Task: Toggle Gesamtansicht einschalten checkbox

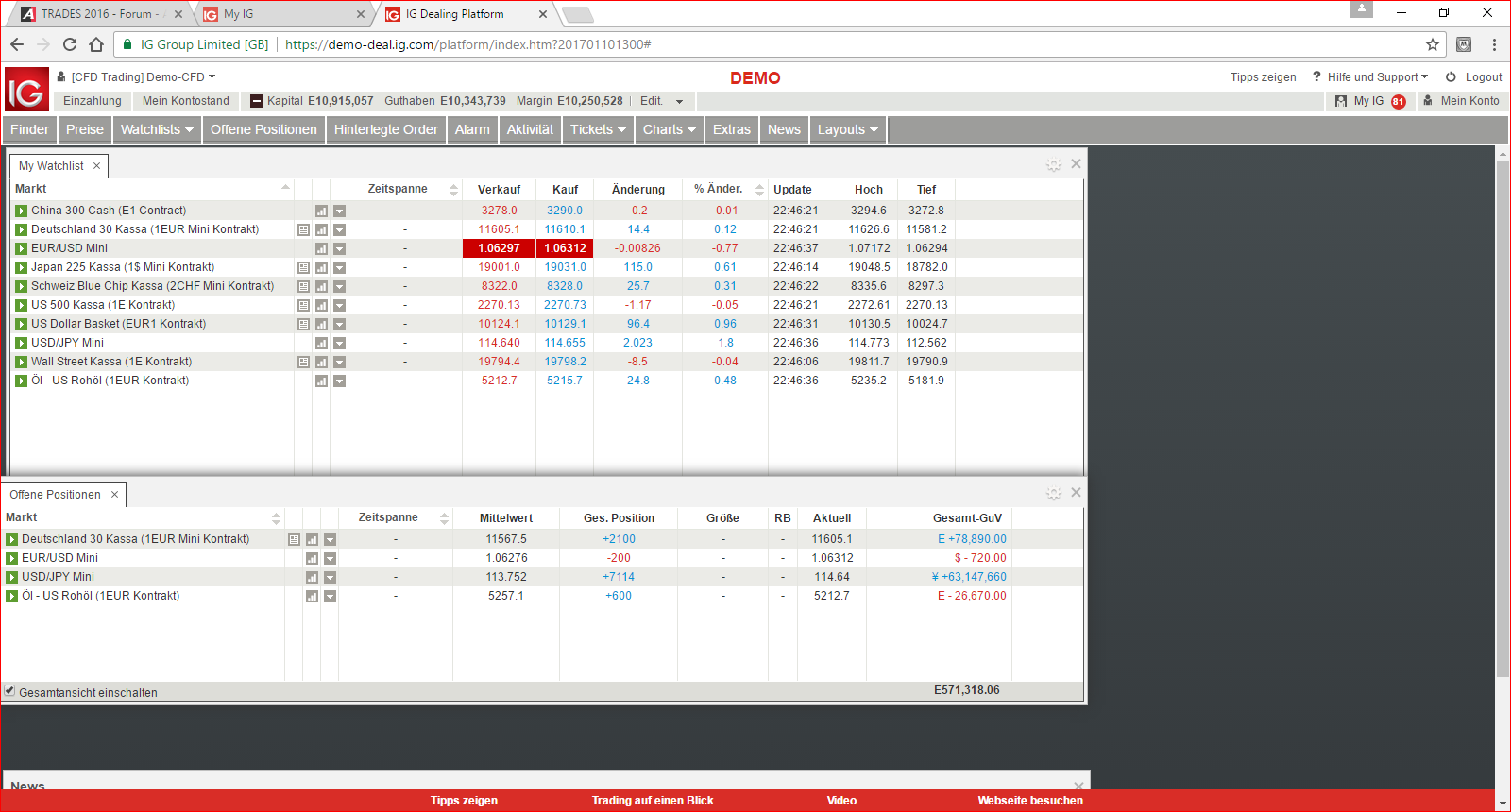Action: (x=9, y=691)
